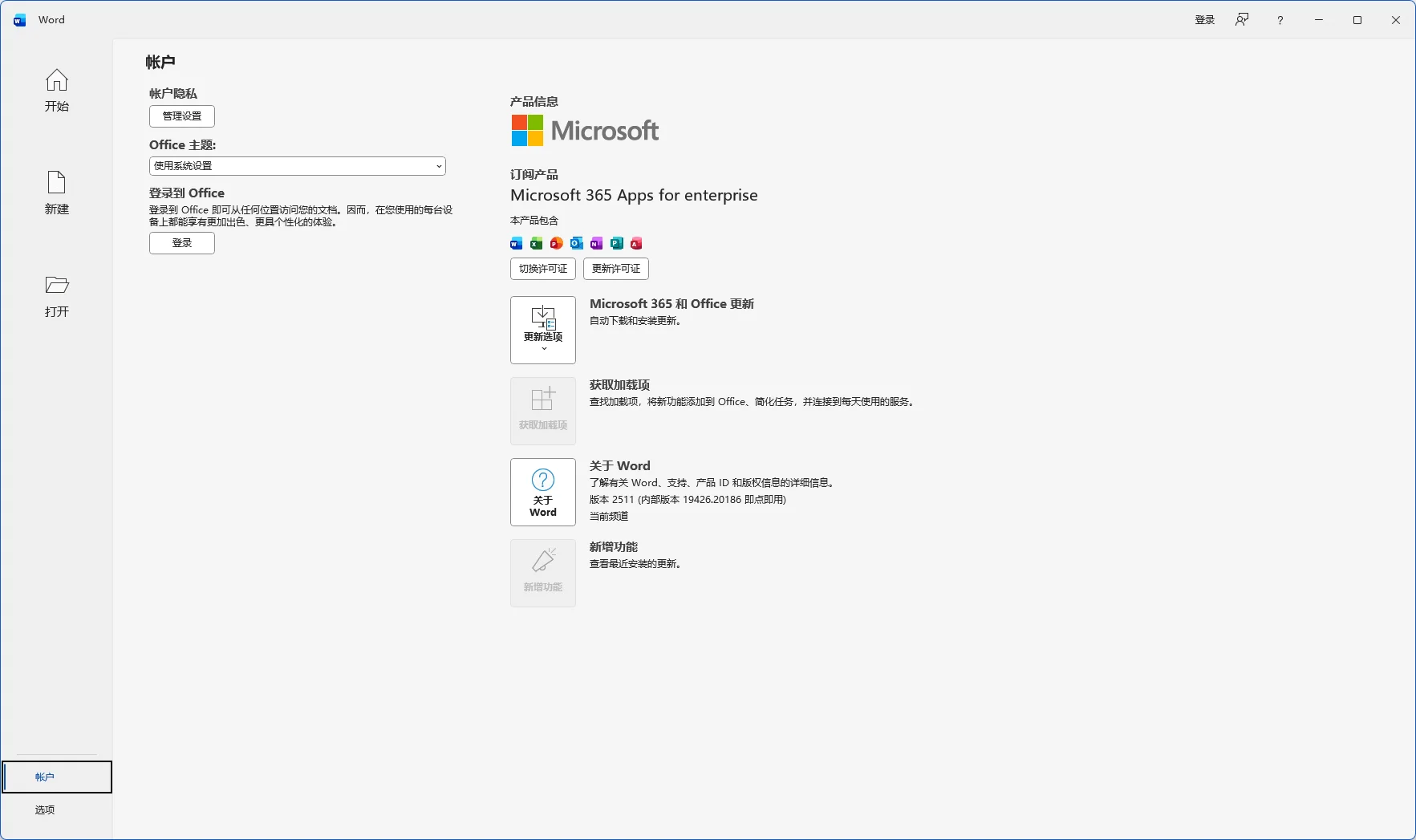Go to 开始 (Home) in the sidebar
The height and width of the screenshot is (840, 1416).
click(56, 90)
